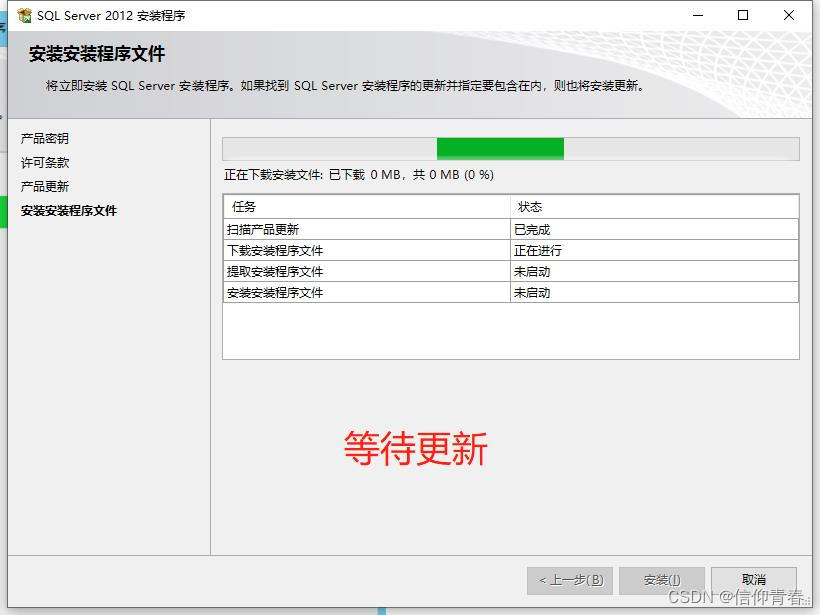
Task: Select the 下载安装程序文件 task row
Action: coord(511,250)
